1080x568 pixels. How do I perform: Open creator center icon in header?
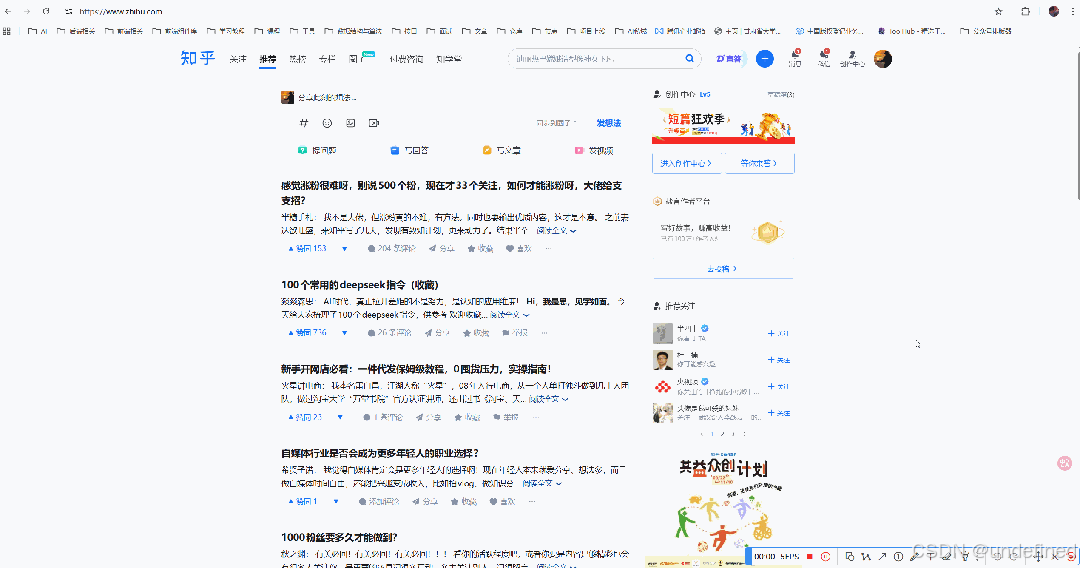pos(852,58)
